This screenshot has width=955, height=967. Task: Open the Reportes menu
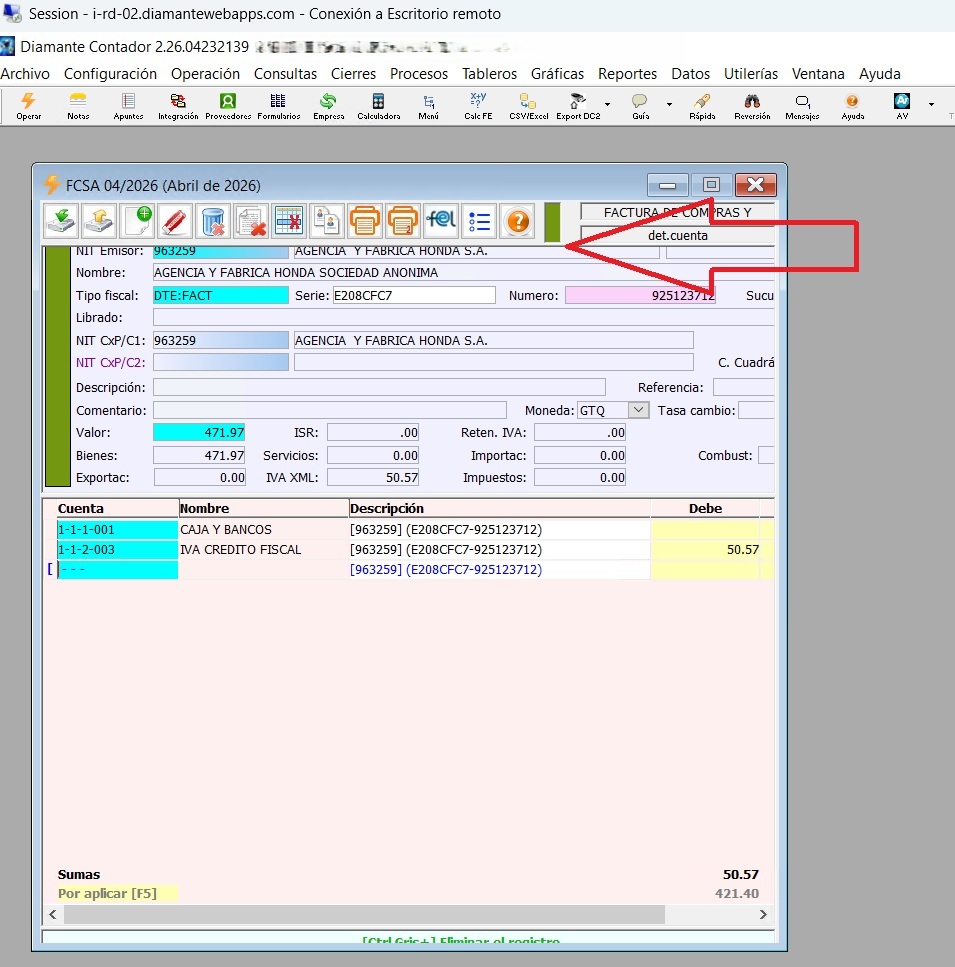click(627, 74)
